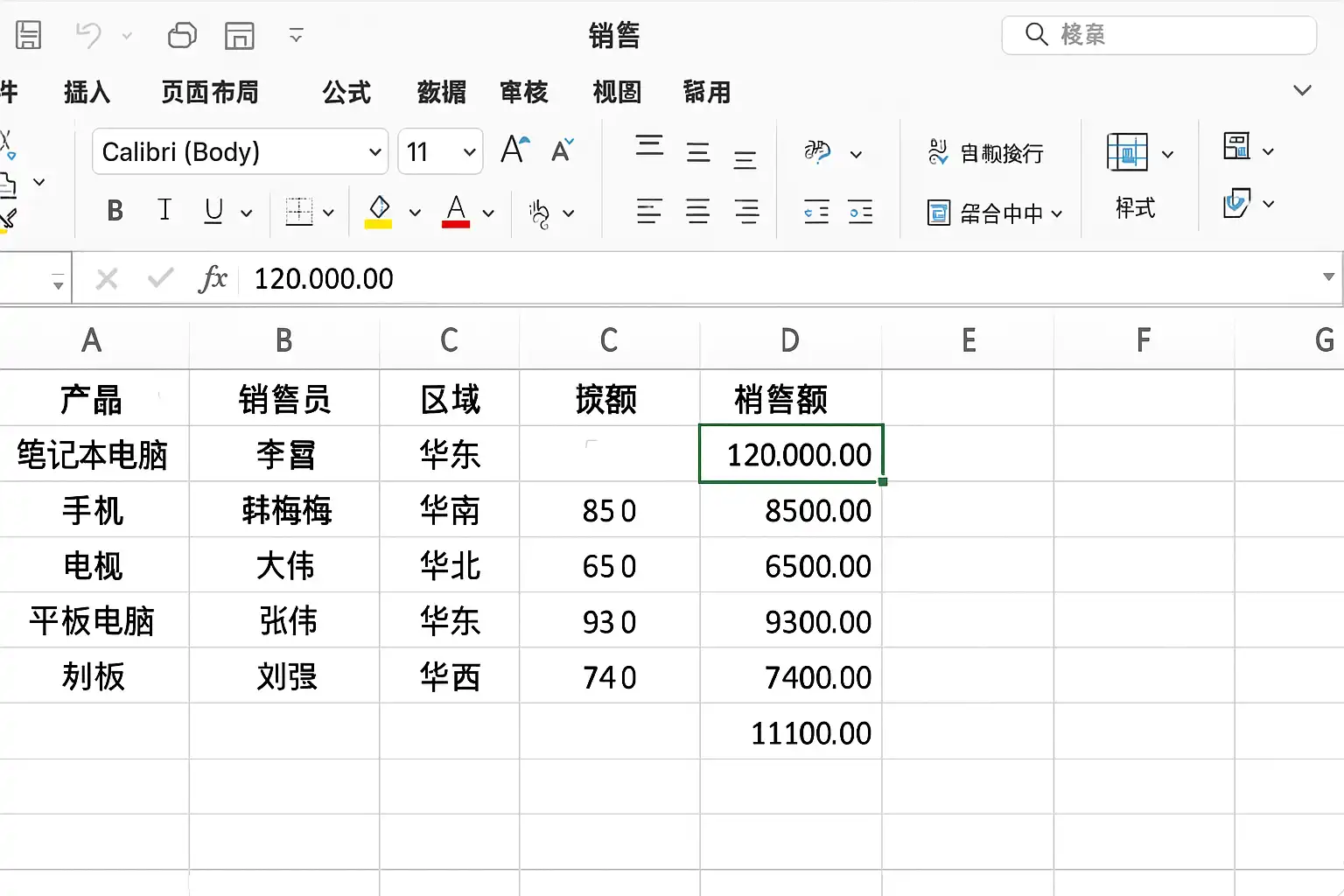1344x896 pixels.
Task: Click the increase font size icon
Action: tap(514, 150)
